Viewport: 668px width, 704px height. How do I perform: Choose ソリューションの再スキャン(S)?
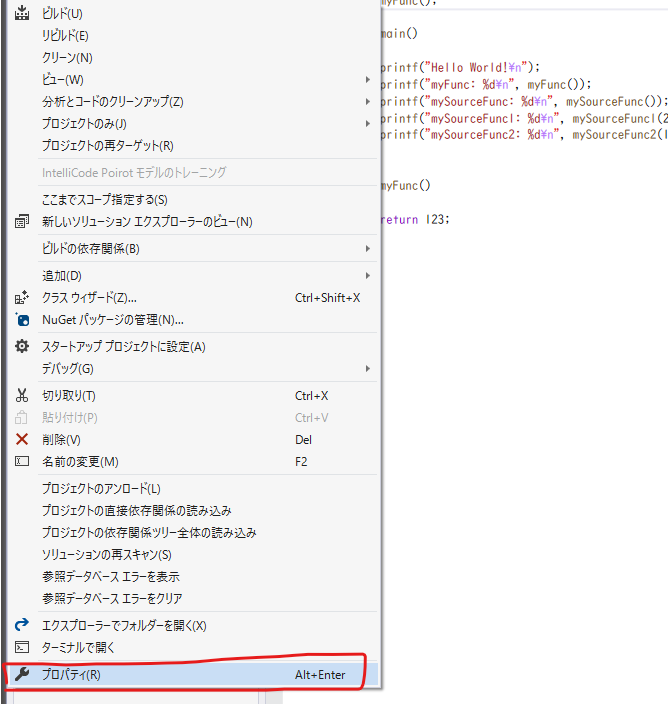point(107,554)
